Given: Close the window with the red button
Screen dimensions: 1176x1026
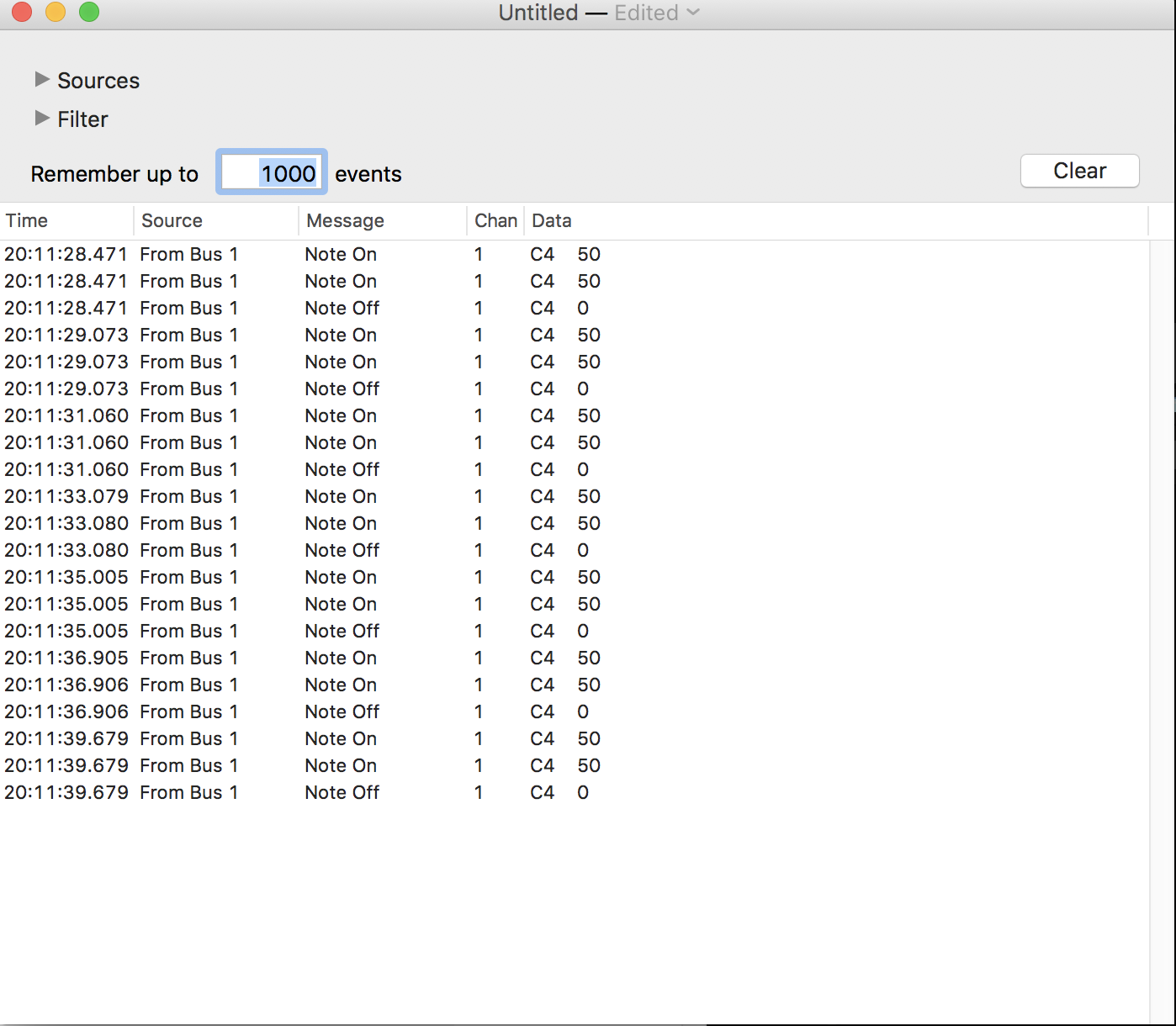Looking at the screenshot, I should [22, 13].
